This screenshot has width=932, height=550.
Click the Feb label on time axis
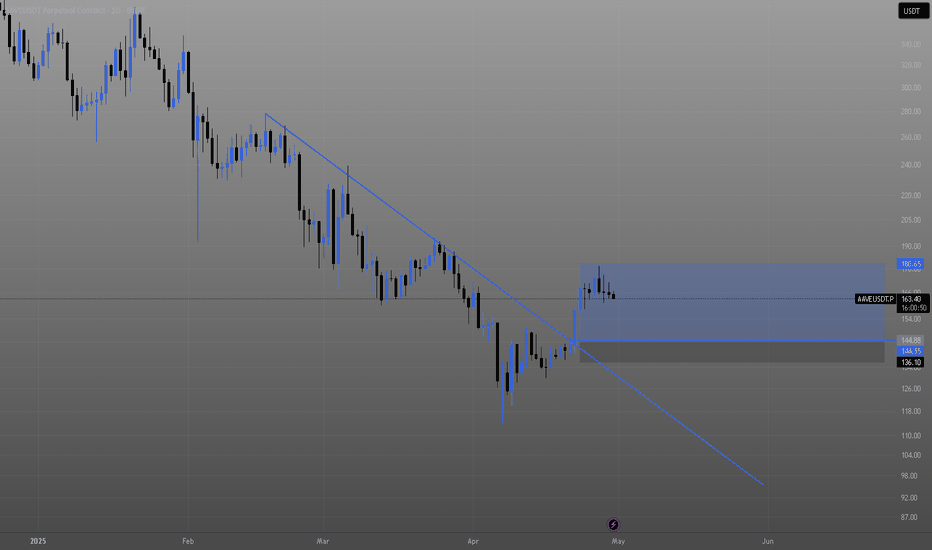tap(188, 541)
